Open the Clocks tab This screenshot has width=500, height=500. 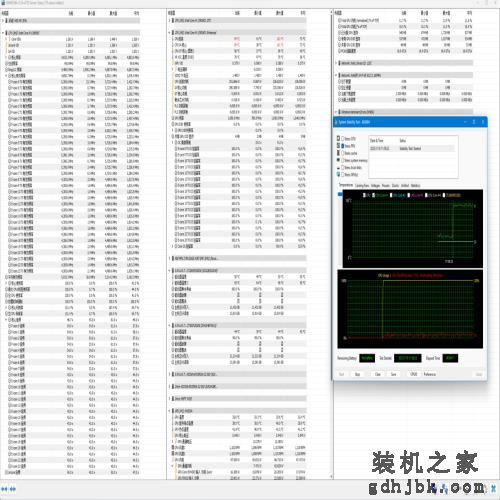pyautogui.click(x=395, y=185)
